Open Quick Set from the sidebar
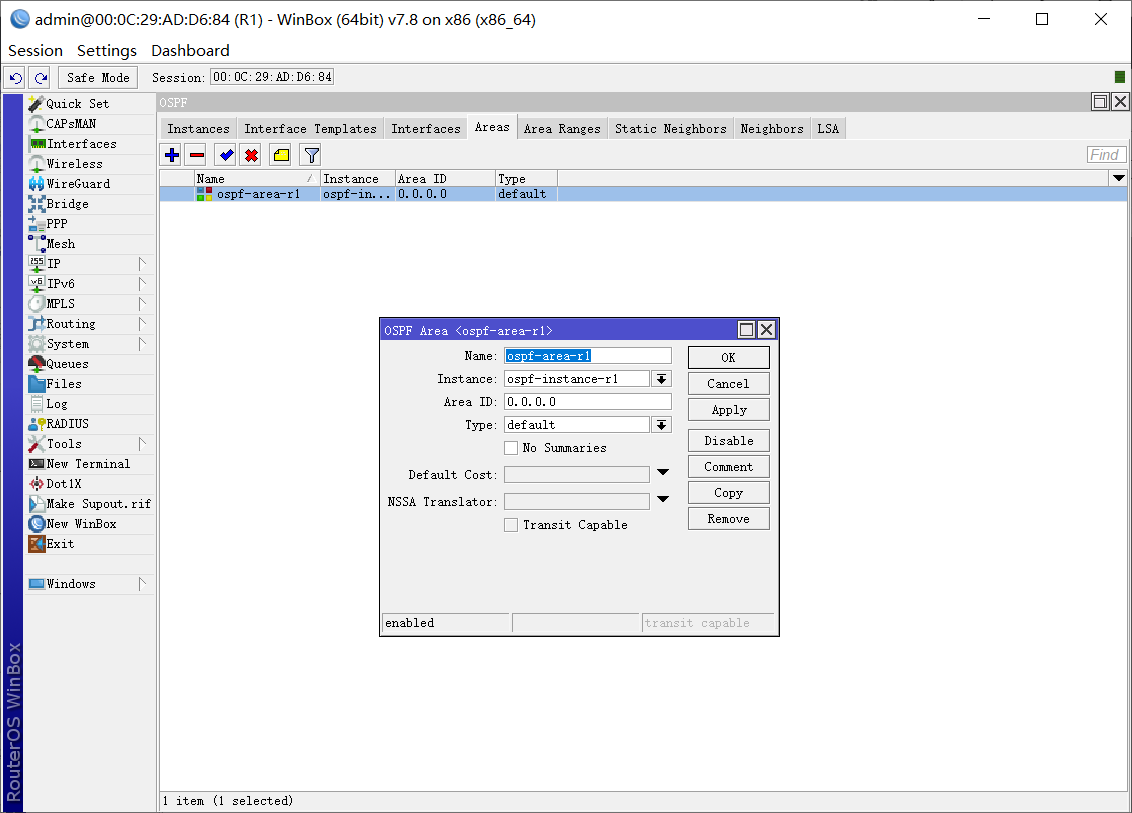Screen dimensions: 1132x813 tap(90, 103)
